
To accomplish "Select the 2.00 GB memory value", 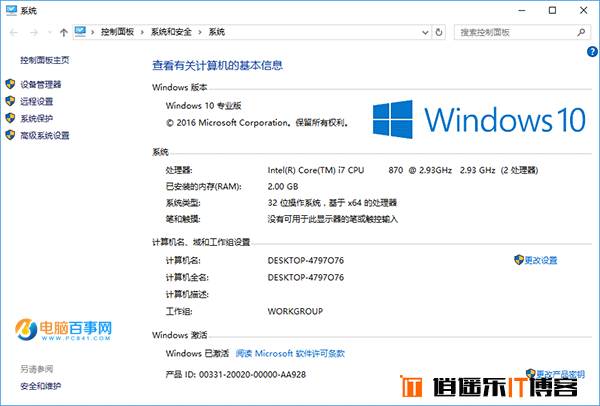I will point(283,187).
